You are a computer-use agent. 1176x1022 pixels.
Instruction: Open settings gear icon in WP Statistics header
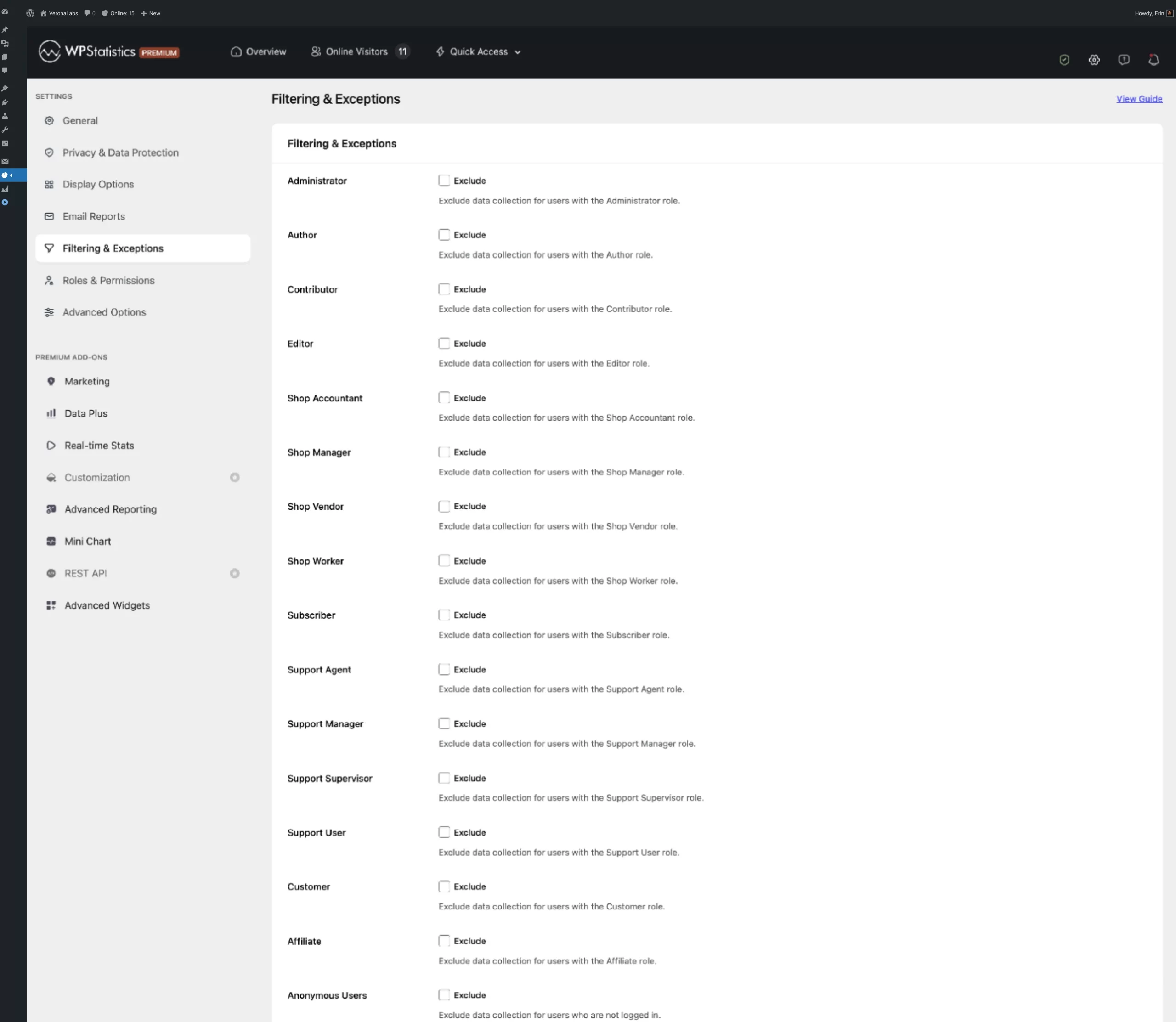coord(1094,60)
